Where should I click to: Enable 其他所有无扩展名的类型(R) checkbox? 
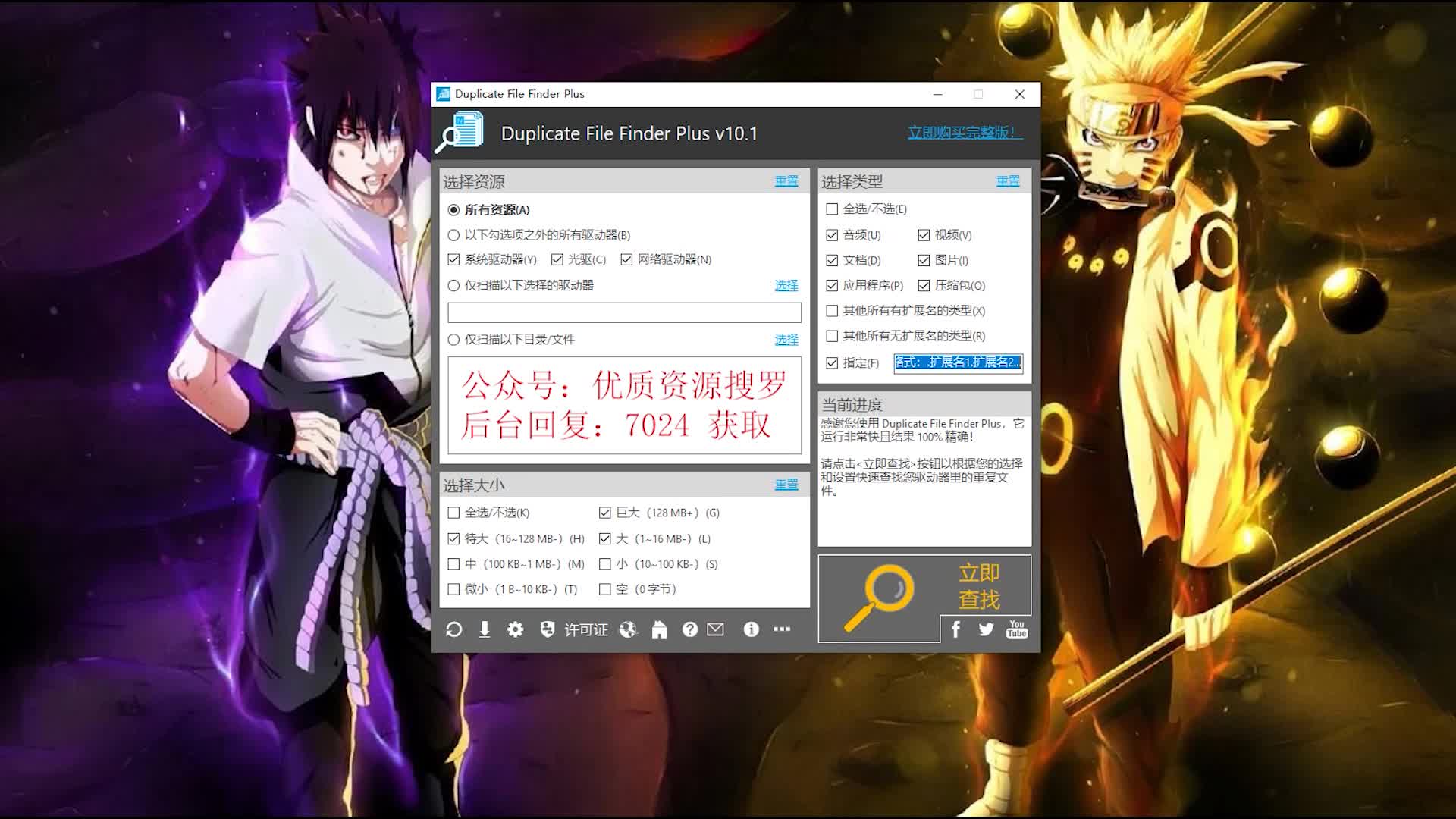(x=832, y=336)
